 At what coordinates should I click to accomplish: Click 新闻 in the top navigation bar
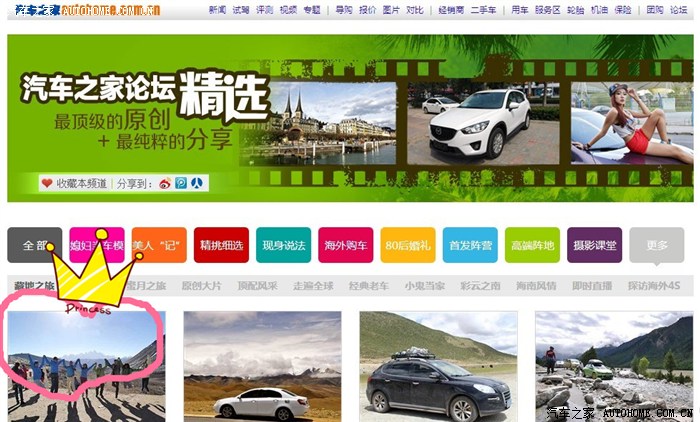point(217,9)
